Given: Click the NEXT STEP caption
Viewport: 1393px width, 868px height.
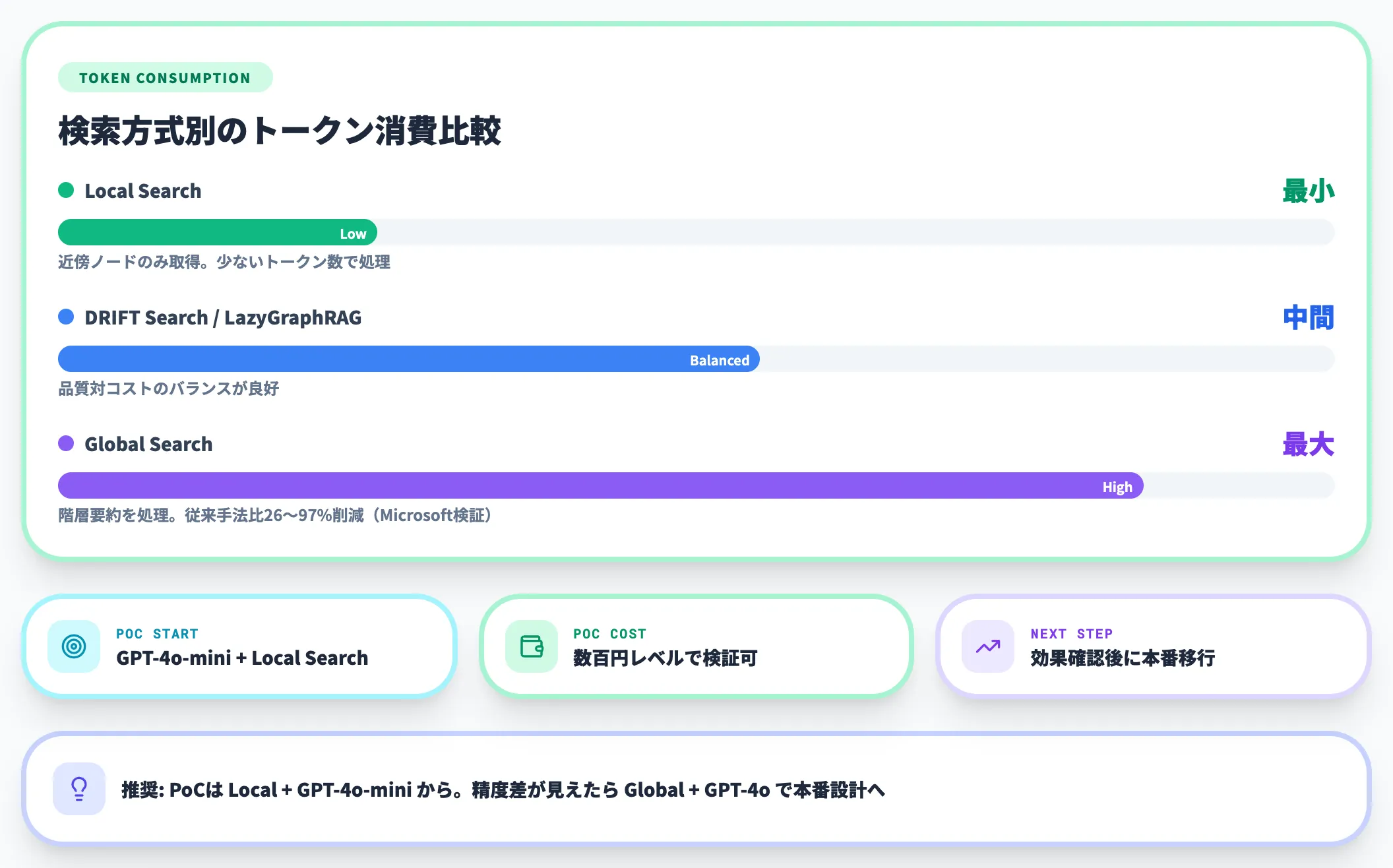Looking at the screenshot, I should click(x=1072, y=634).
